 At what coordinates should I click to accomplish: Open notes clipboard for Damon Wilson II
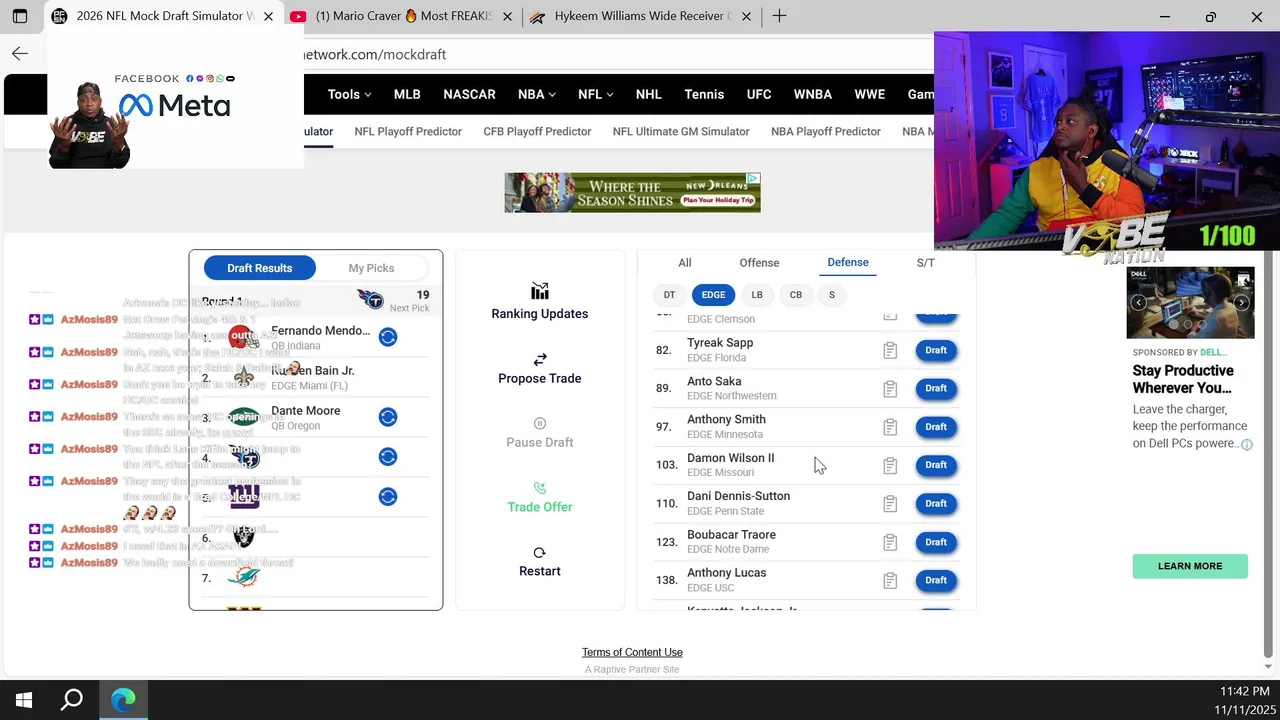point(890,465)
